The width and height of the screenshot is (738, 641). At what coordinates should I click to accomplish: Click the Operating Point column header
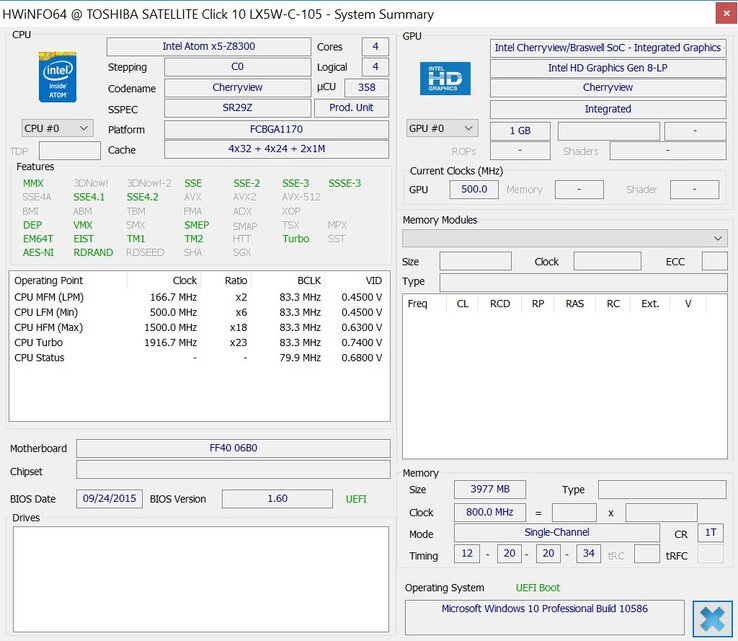click(49, 281)
